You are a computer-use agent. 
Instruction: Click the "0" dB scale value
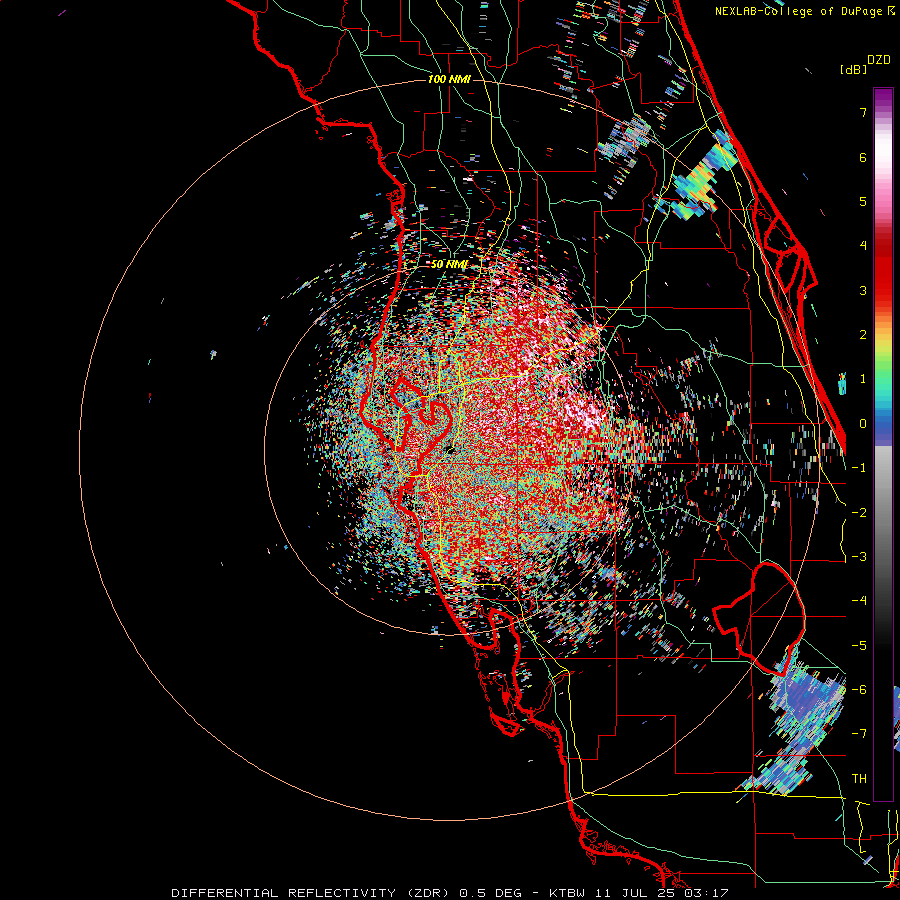click(x=863, y=424)
